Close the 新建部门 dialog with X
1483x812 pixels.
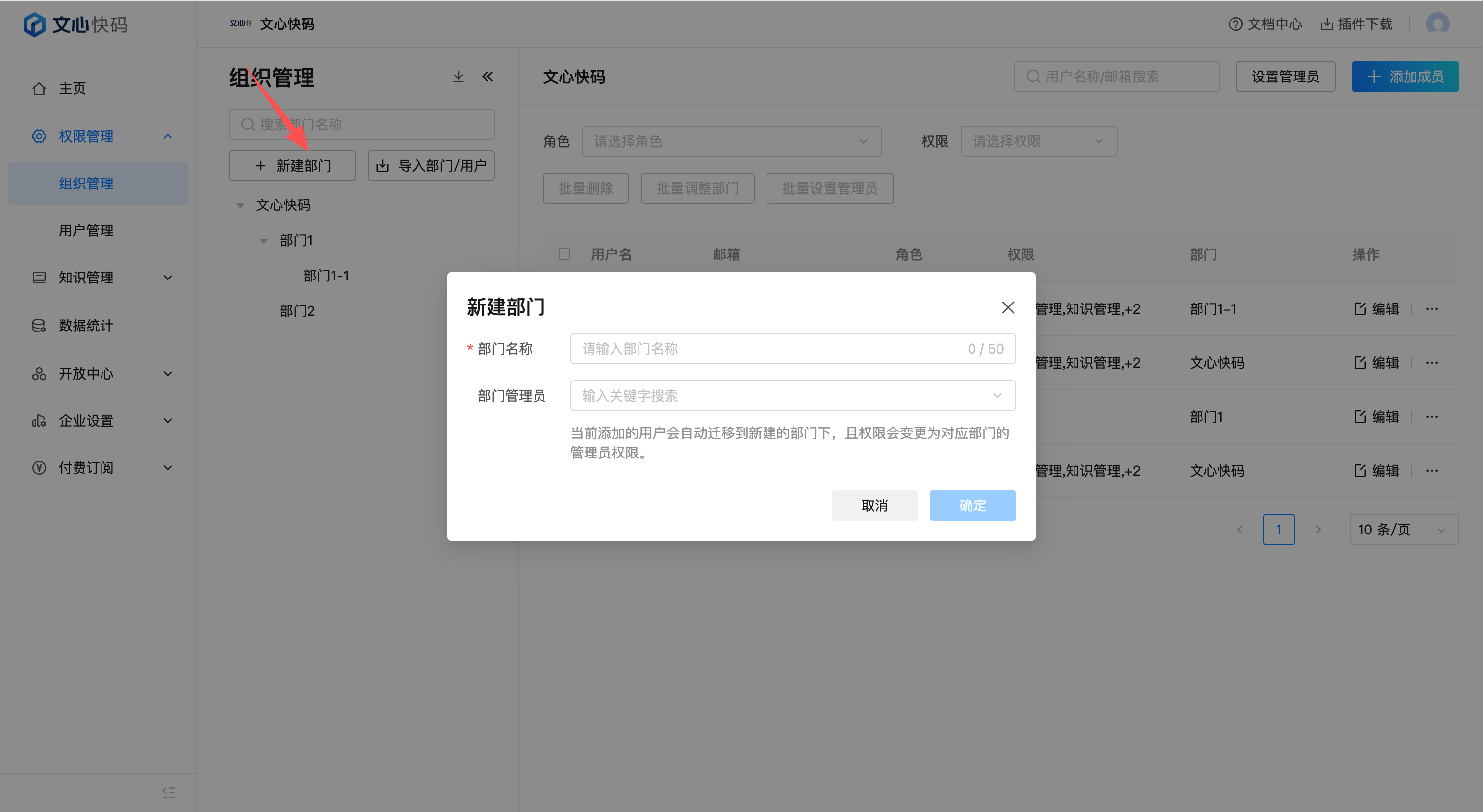[1007, 307]
